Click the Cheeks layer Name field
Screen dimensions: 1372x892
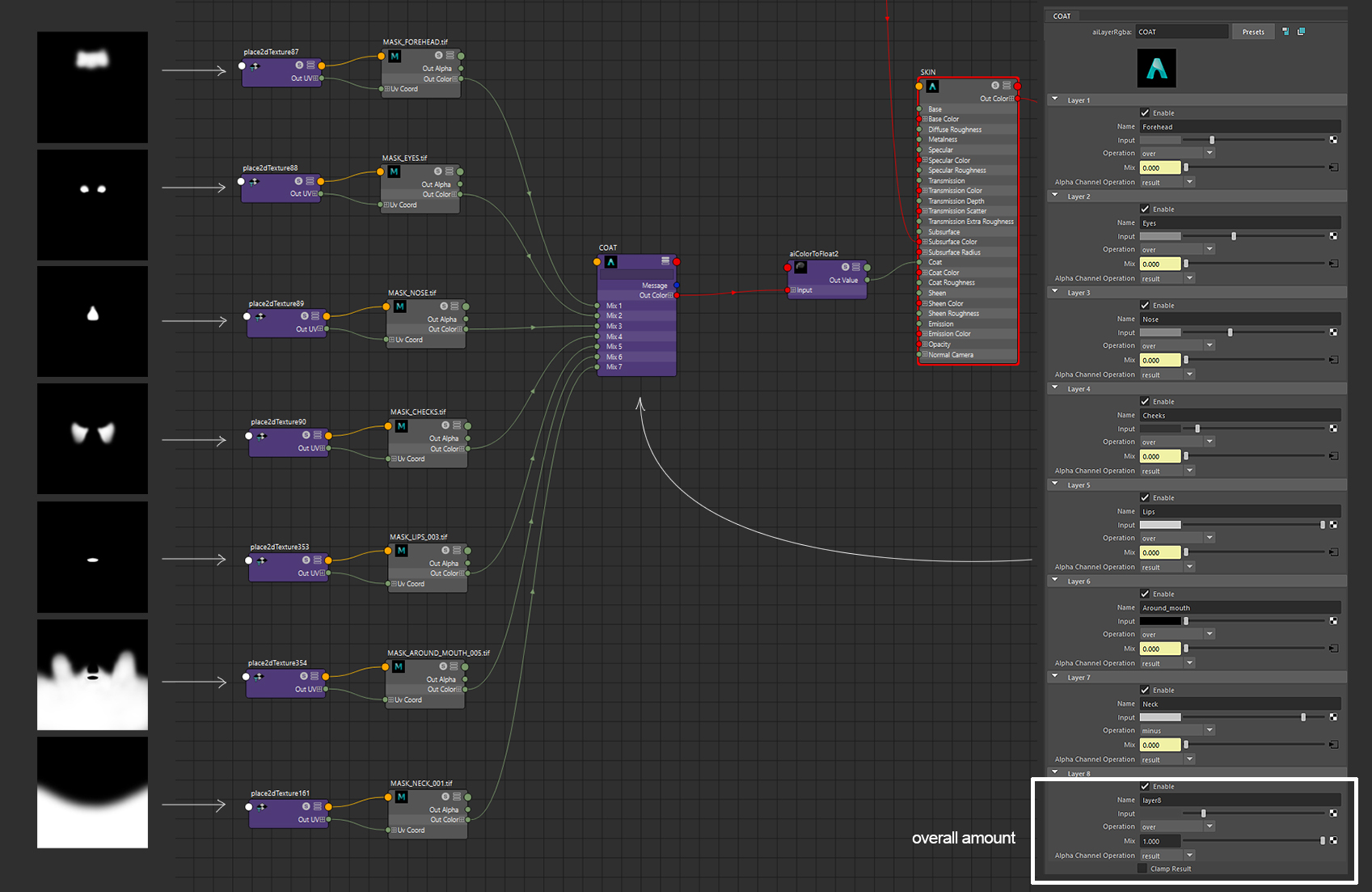[1240, 416]
